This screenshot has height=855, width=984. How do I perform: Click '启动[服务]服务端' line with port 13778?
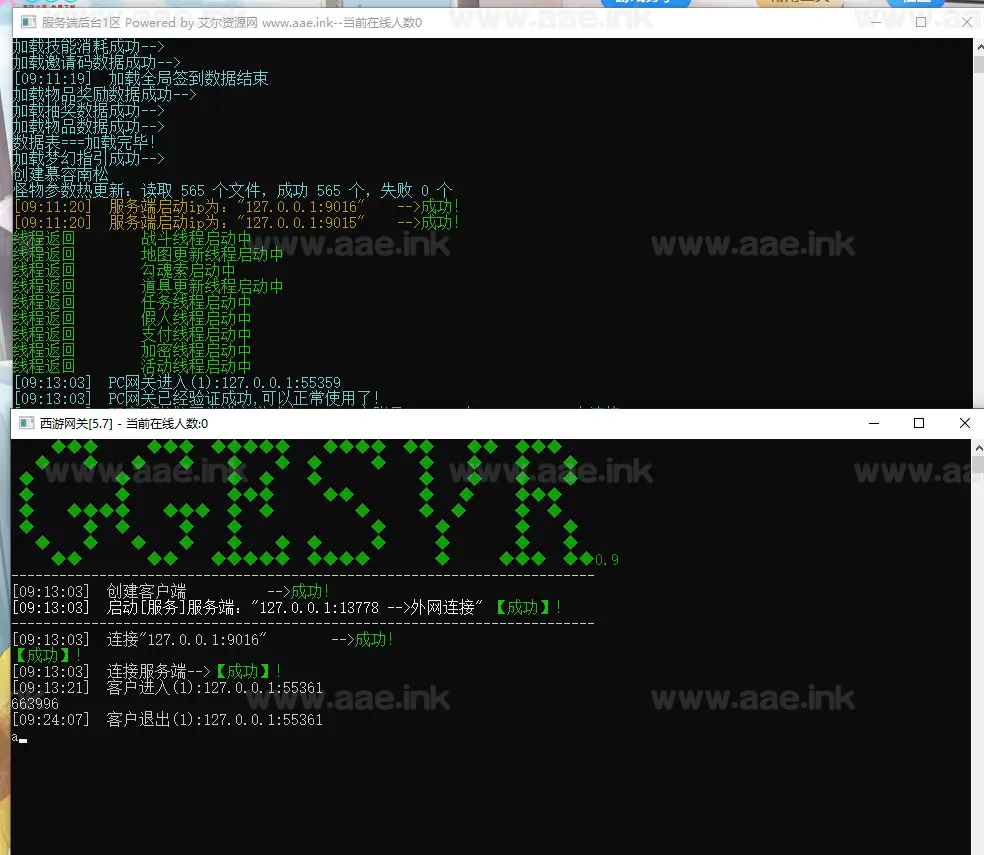pos(287,607)
